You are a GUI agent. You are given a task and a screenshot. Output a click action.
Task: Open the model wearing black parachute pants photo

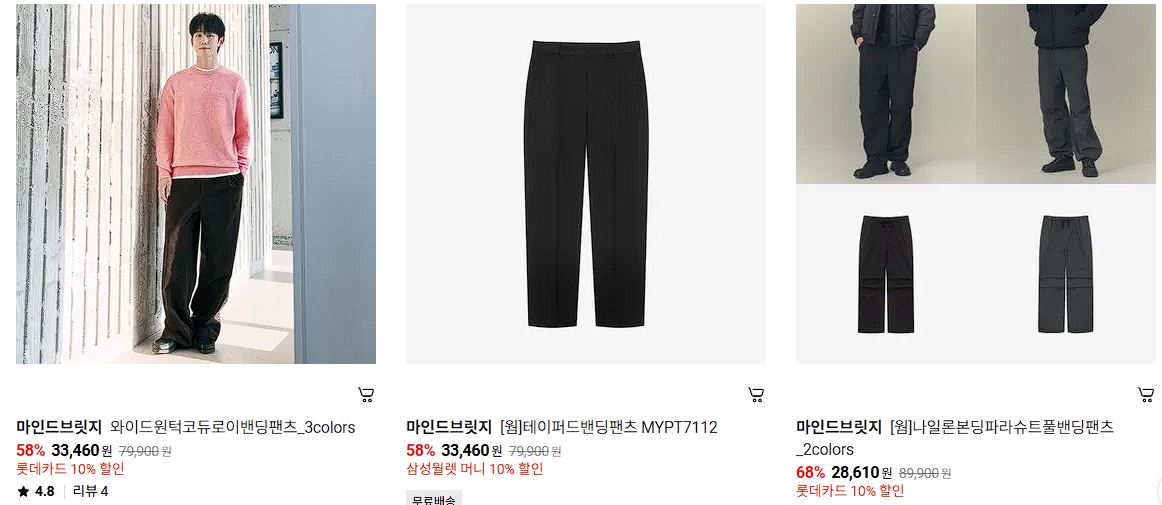pos(886,93)
